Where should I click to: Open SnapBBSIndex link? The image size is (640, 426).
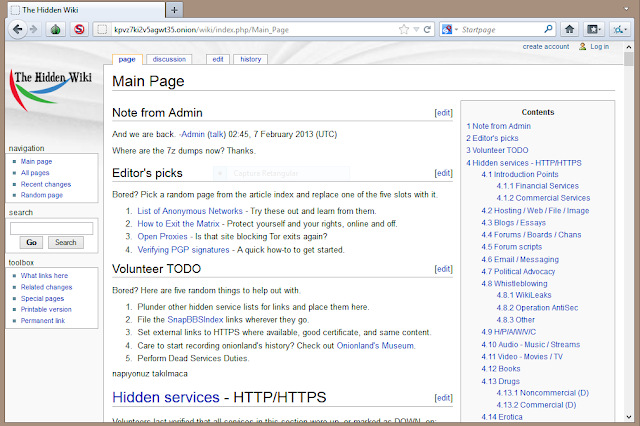coord(196,320)
